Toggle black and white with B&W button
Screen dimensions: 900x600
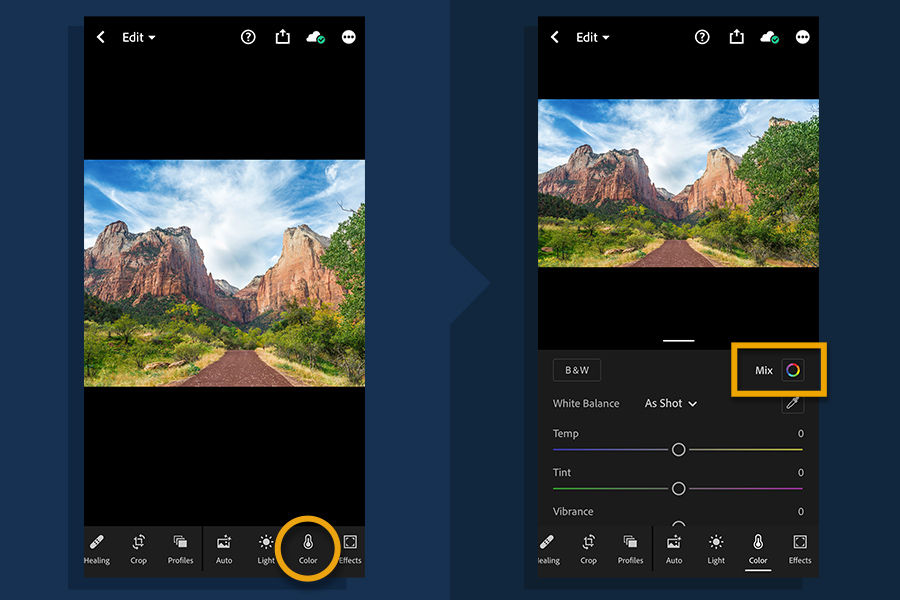click(577, 370)
